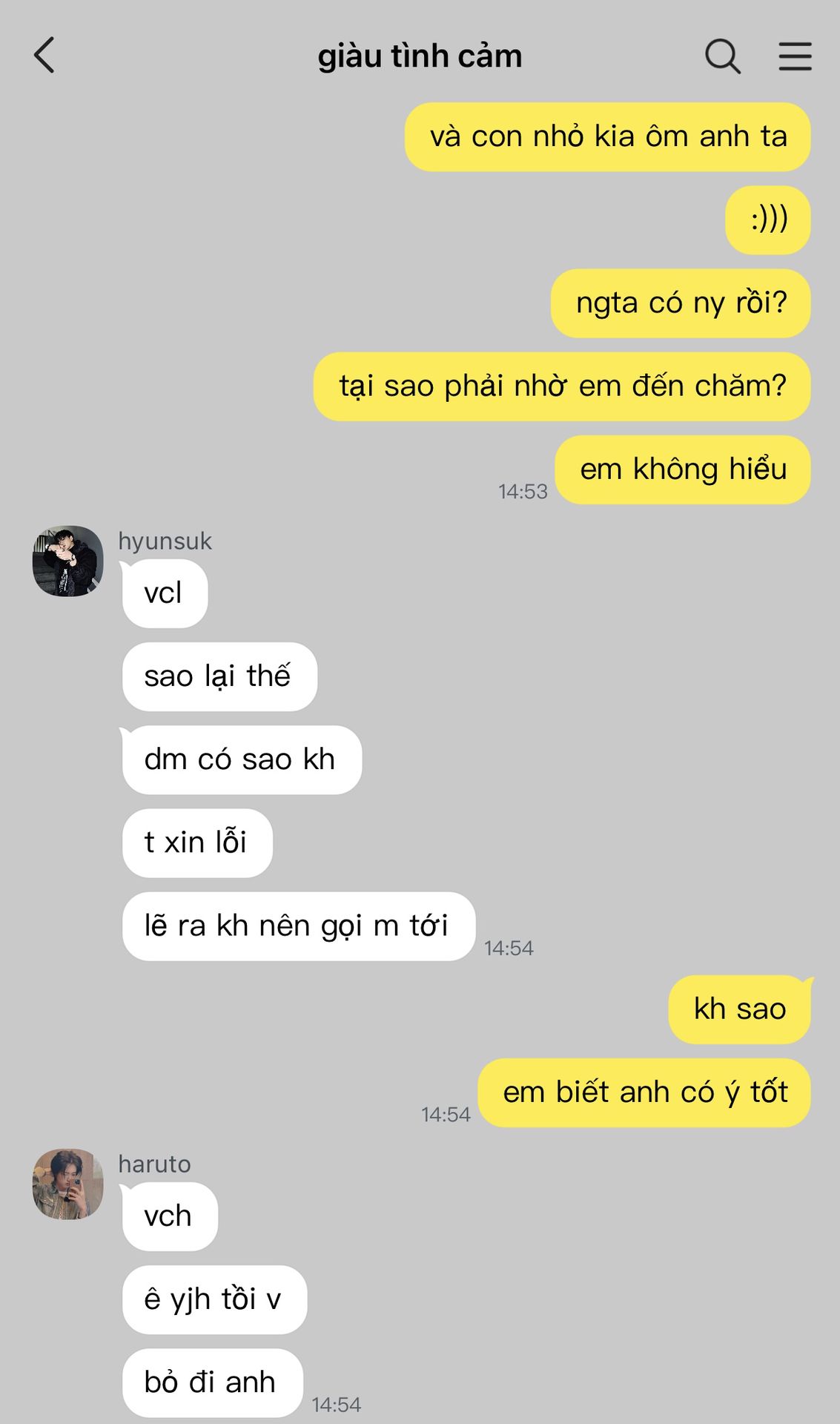840x1424 pixels.
Task: Select the message "em không hiểu"
Action: click(683, 469)
